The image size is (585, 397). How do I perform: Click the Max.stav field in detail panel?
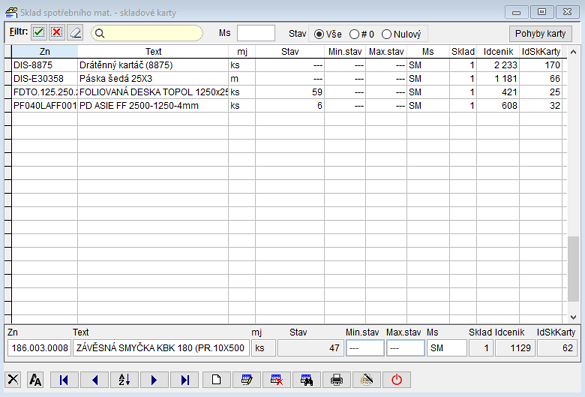(406, 348)
